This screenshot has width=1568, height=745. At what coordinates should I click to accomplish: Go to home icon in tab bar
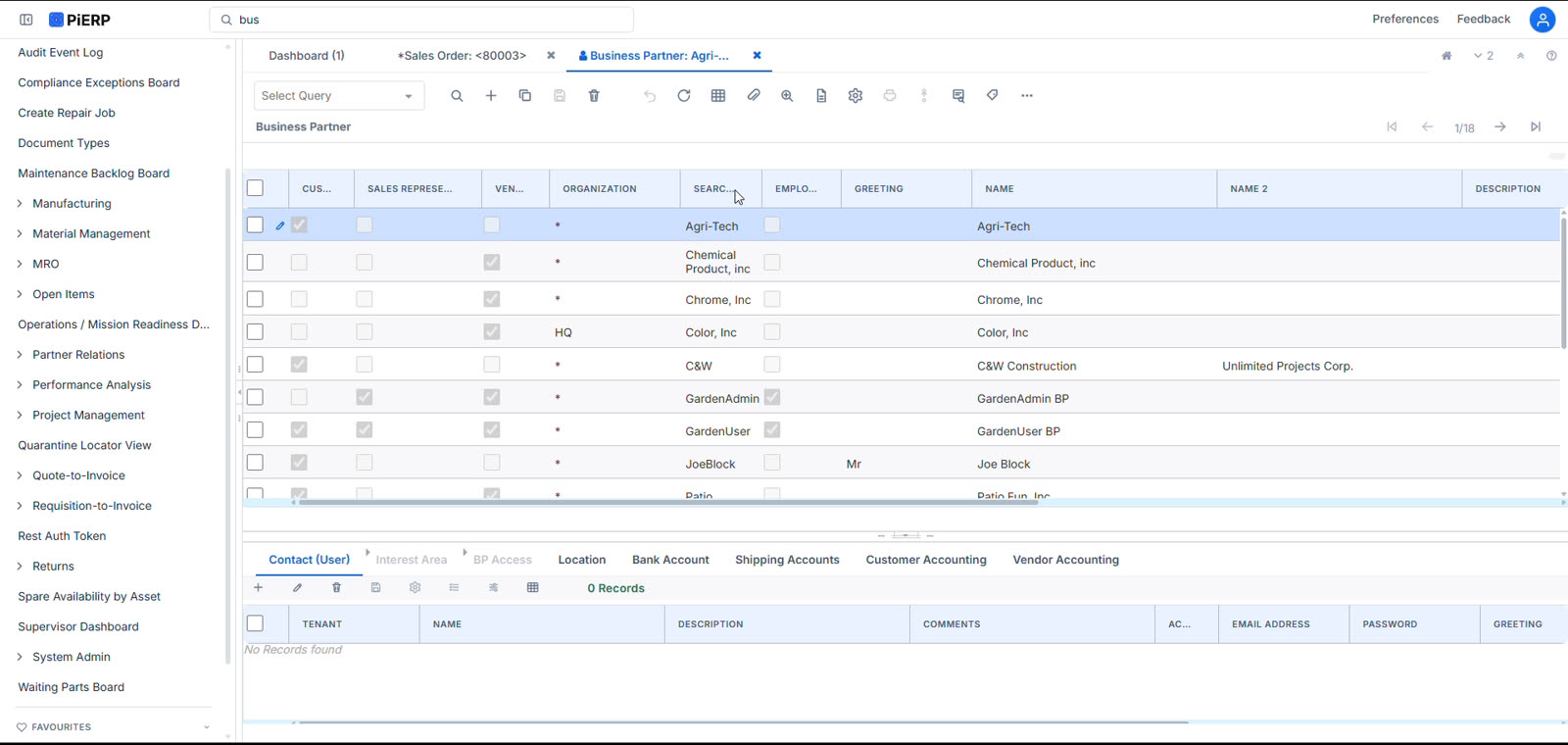[1446, 56]
